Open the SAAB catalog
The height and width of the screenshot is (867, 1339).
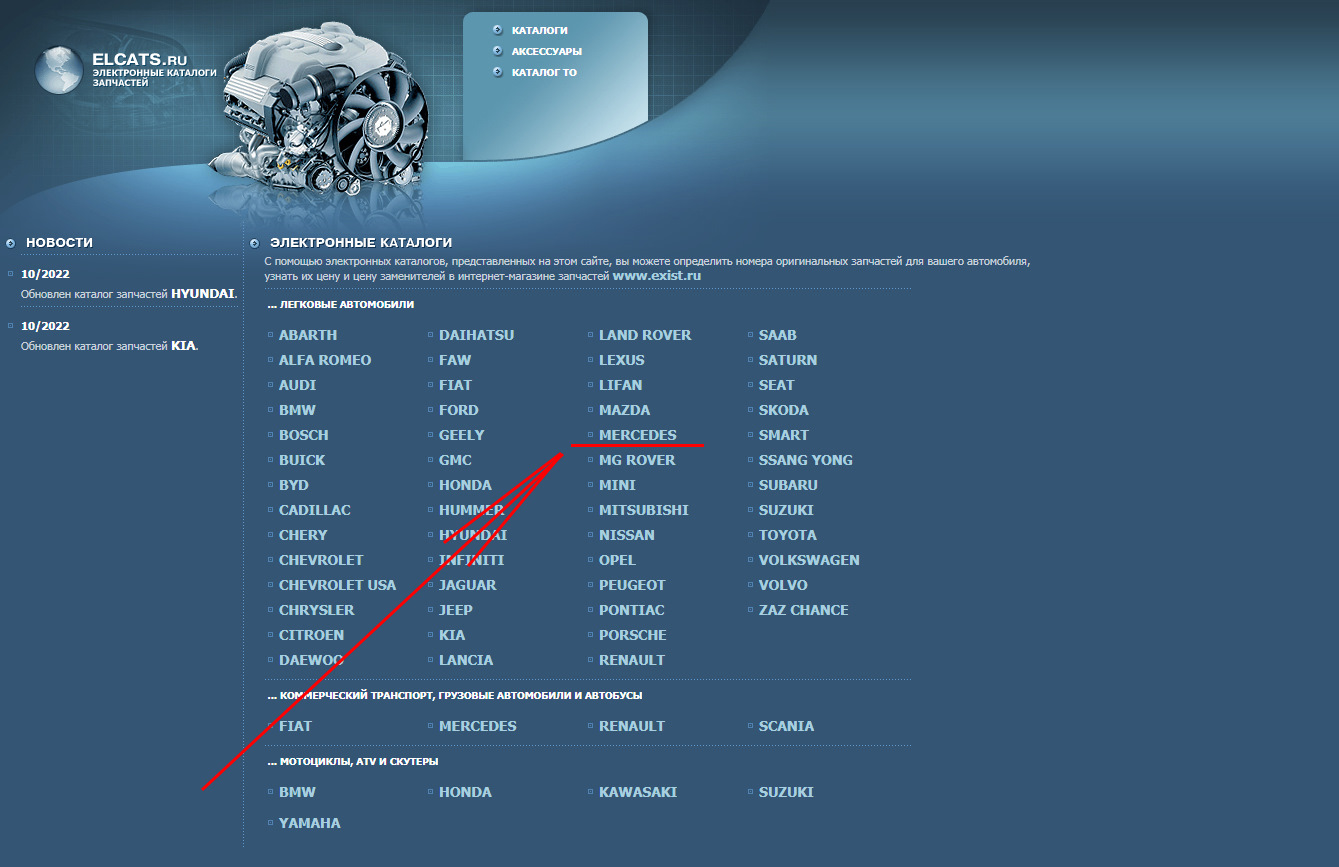click(x=778, y=335)
